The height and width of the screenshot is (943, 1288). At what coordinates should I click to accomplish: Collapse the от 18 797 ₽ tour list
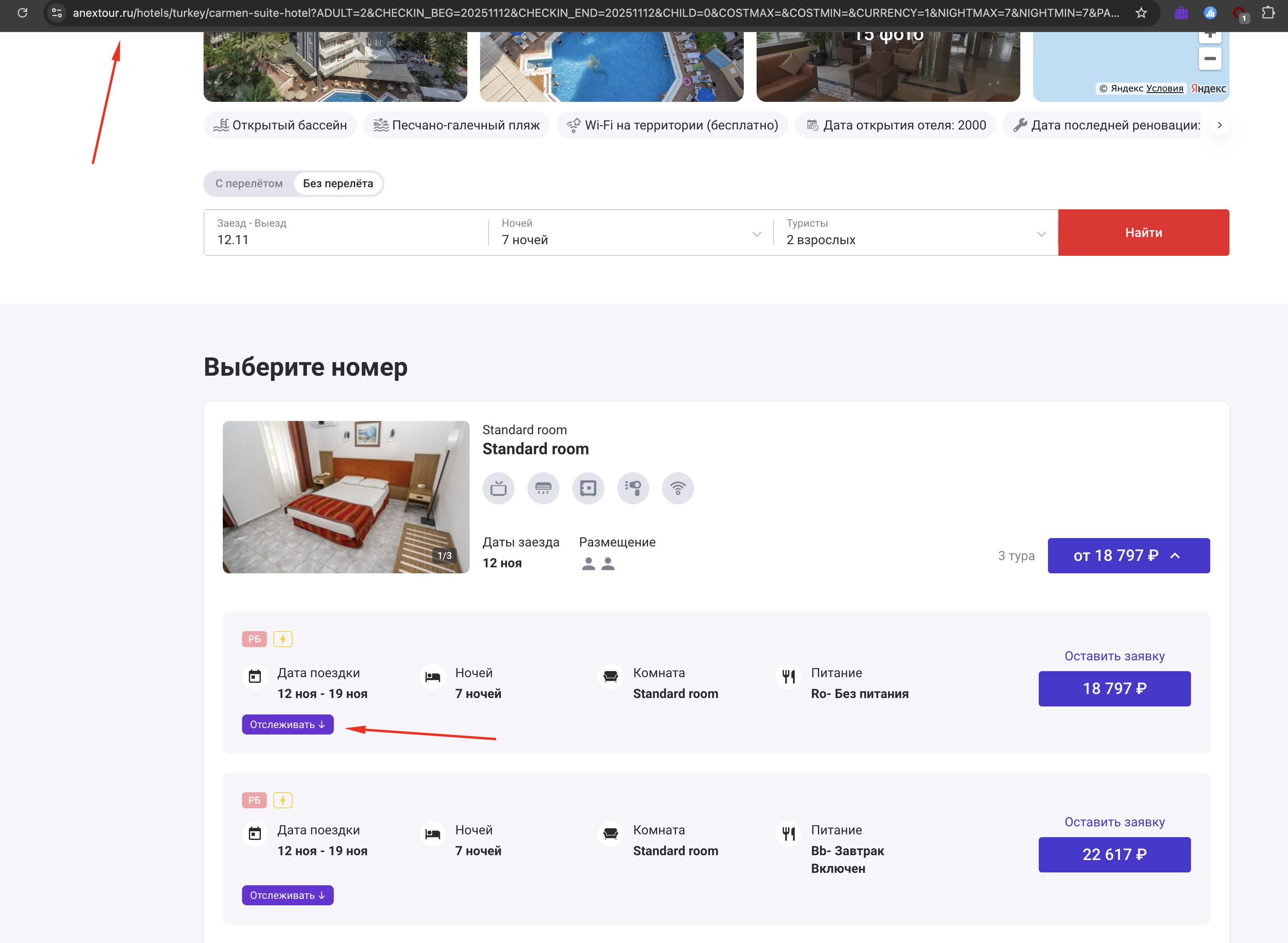pyautogui.click(x=1128, y=555)
